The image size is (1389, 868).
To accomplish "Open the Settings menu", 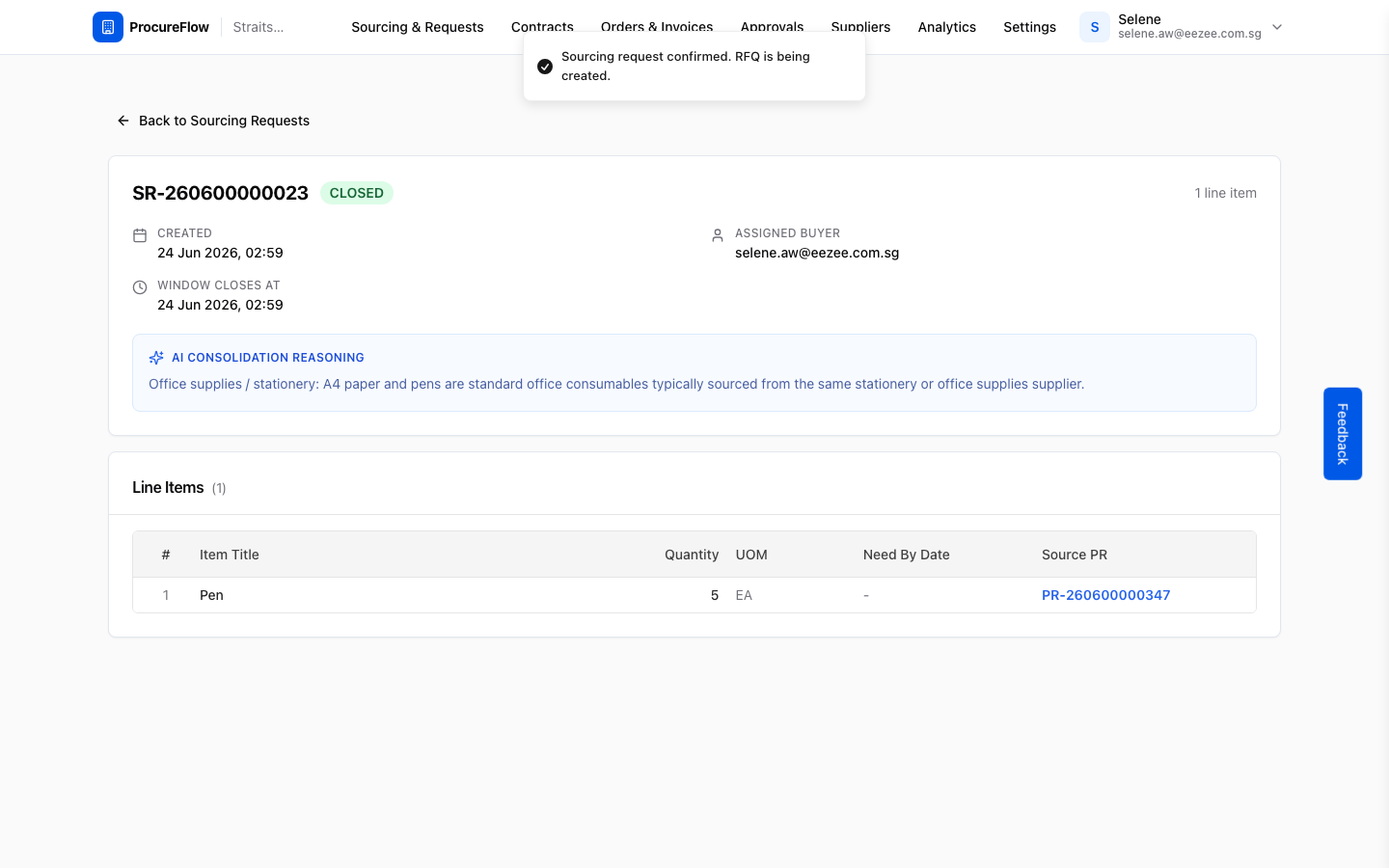I will [1030, 27].
